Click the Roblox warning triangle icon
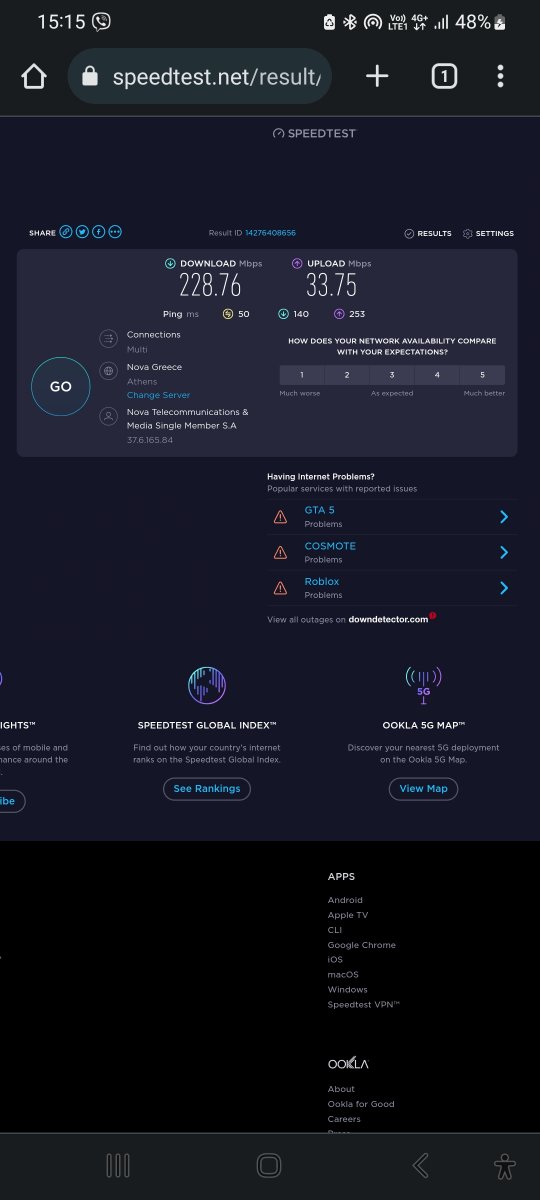540x1200 pixels. click(x=281, y=588)
